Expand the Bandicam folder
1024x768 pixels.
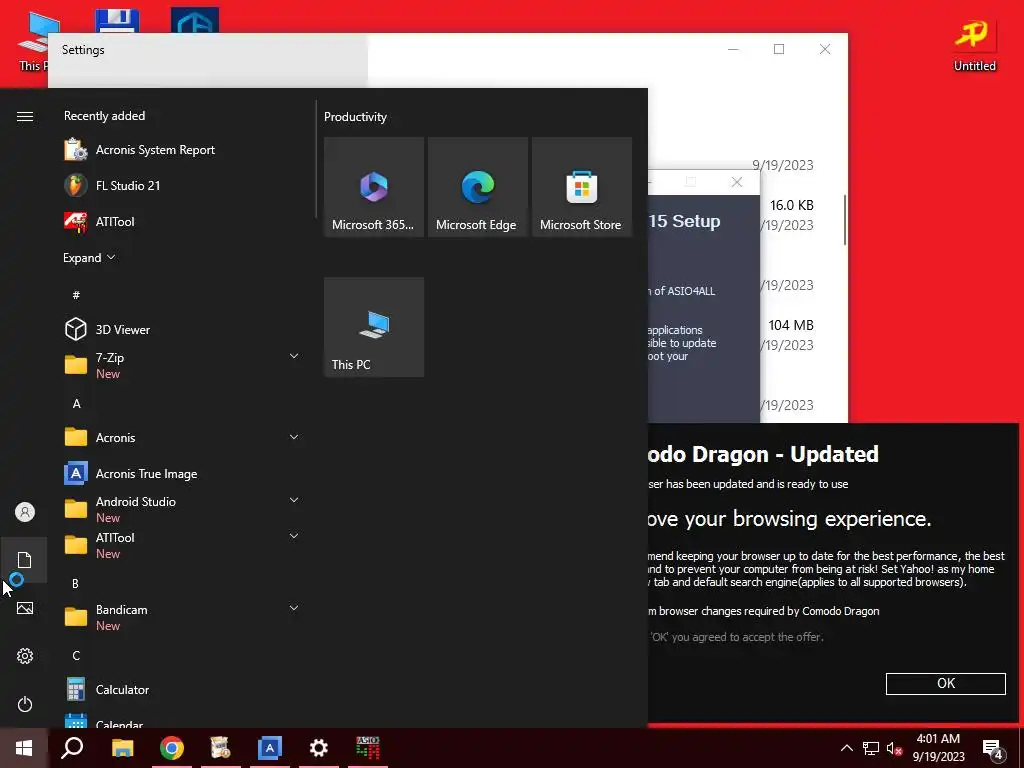tap(294, 608)
